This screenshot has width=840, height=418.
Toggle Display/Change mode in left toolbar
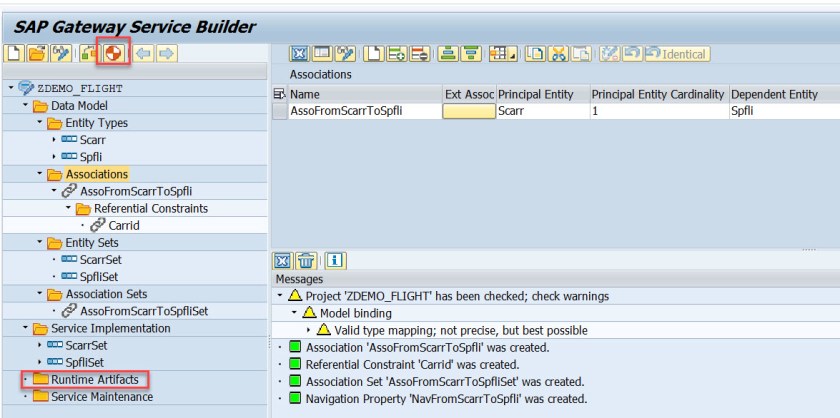tap(61, 54)
